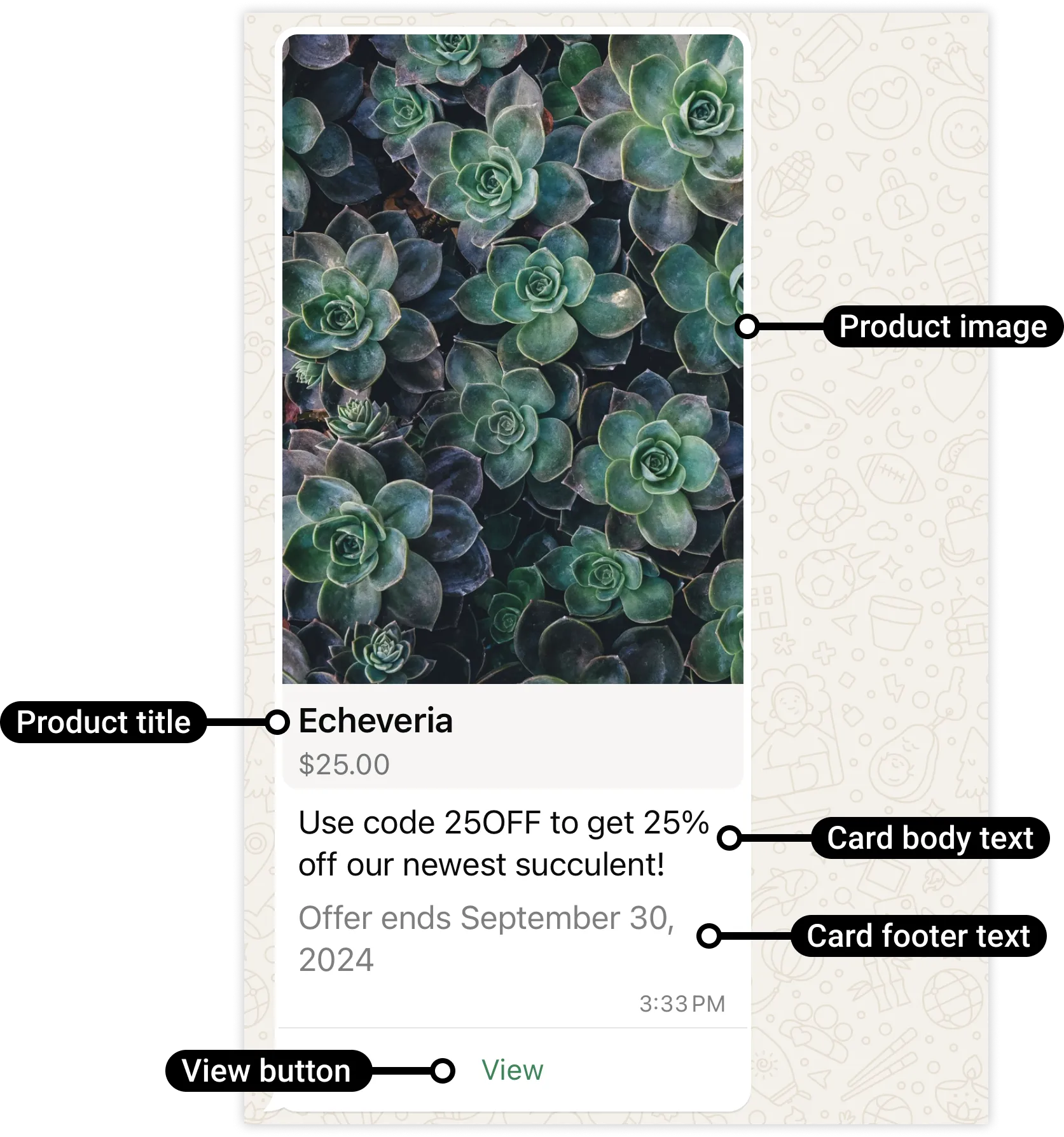Click the Offer ends September 30 footer

pos(486,938)
